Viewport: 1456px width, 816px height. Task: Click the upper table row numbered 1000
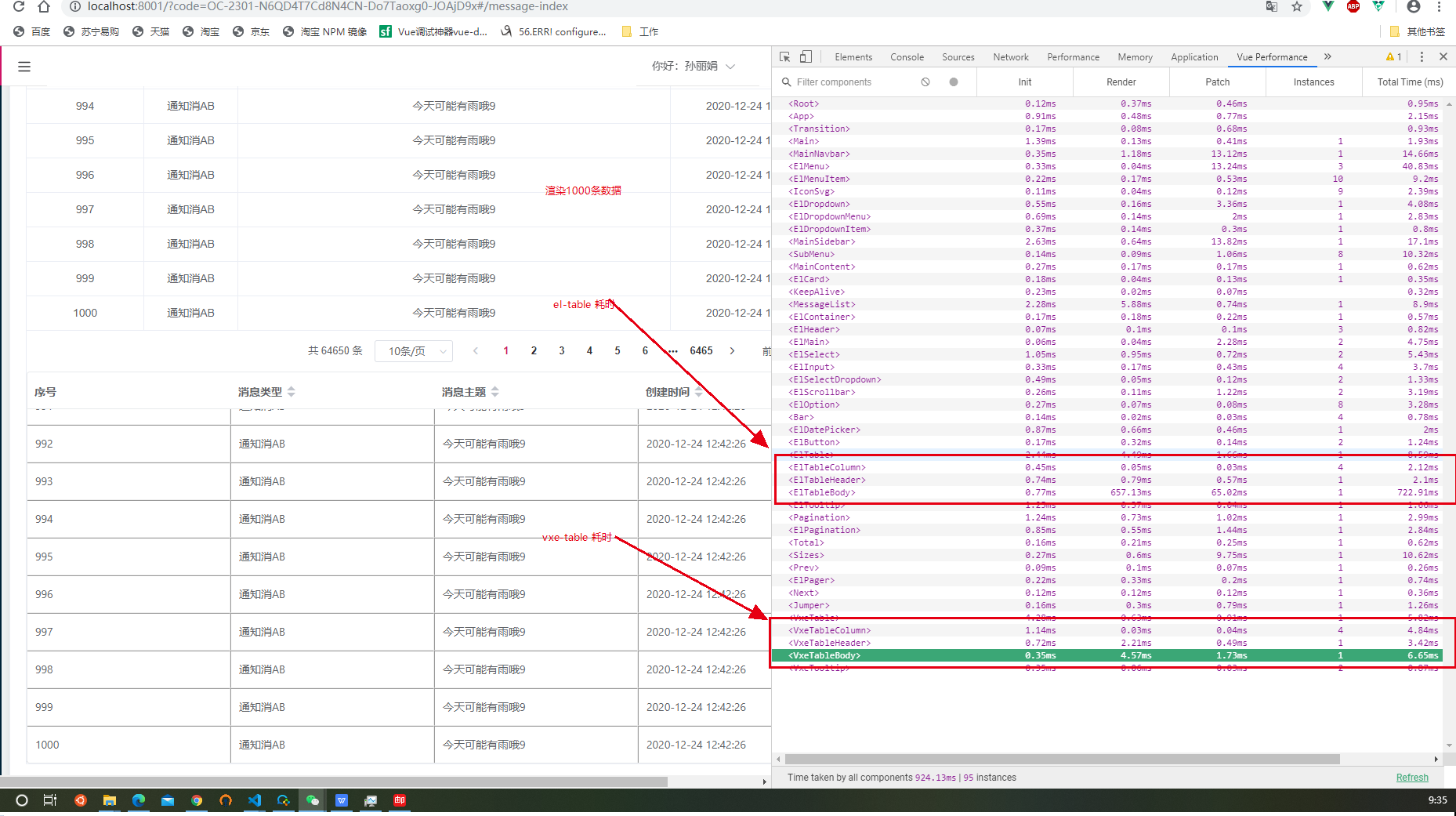coord(399,313)
